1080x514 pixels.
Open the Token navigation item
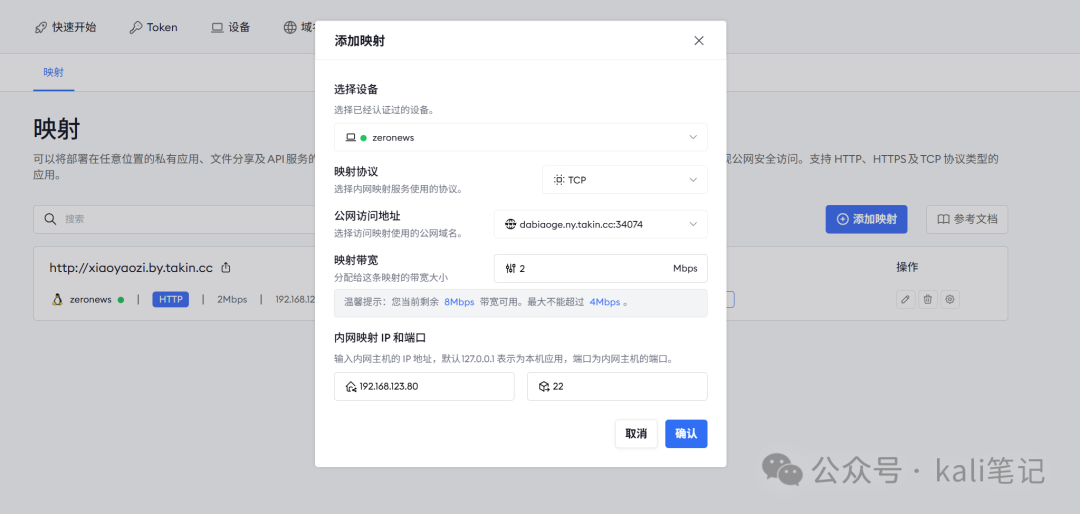[x=153, y=27]
